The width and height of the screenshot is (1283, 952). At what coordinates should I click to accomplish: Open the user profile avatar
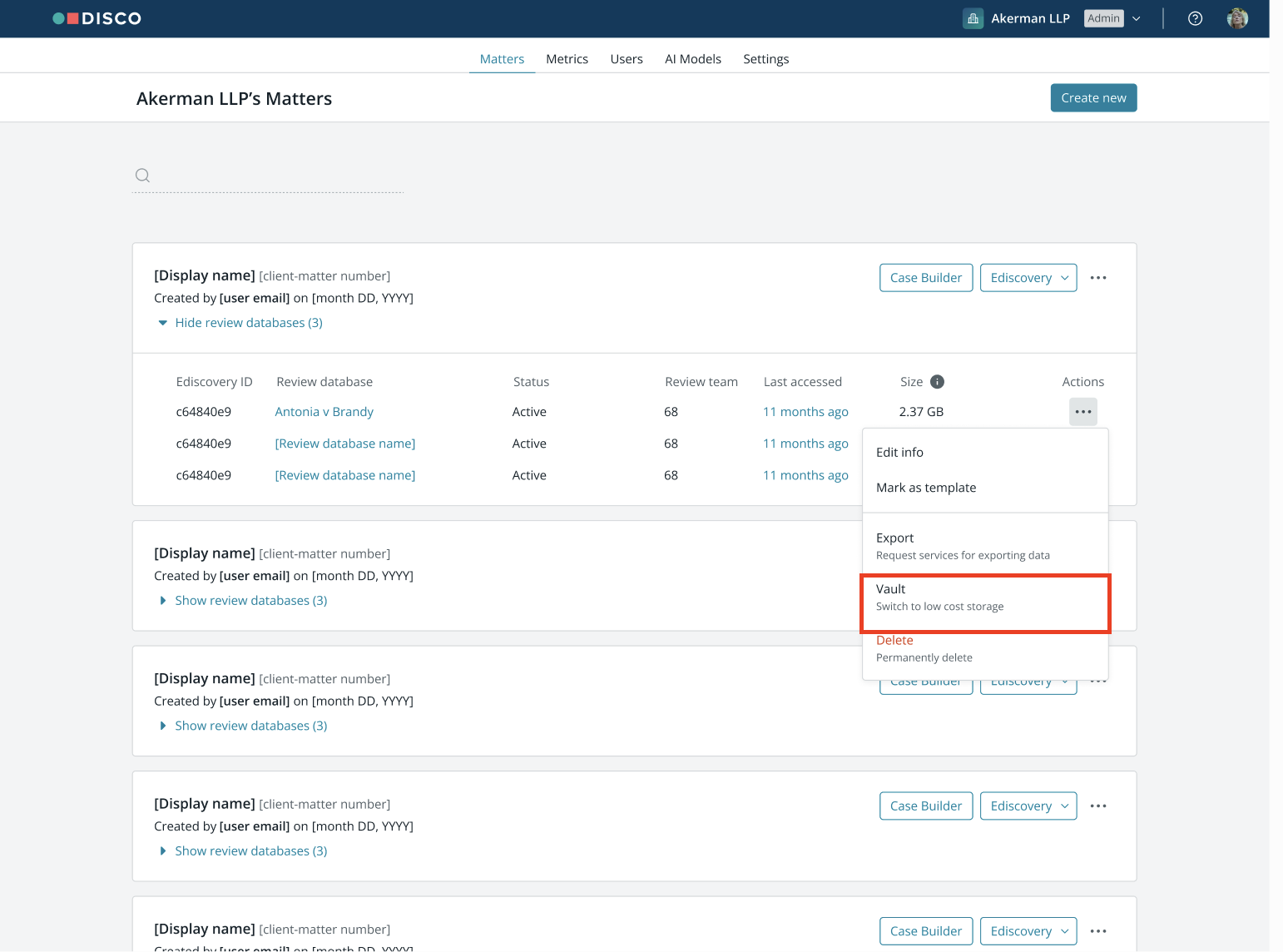tap(1237, 18)
